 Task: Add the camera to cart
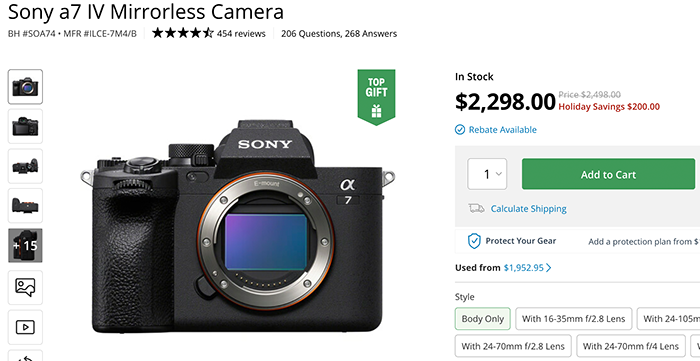coord(608,174)
